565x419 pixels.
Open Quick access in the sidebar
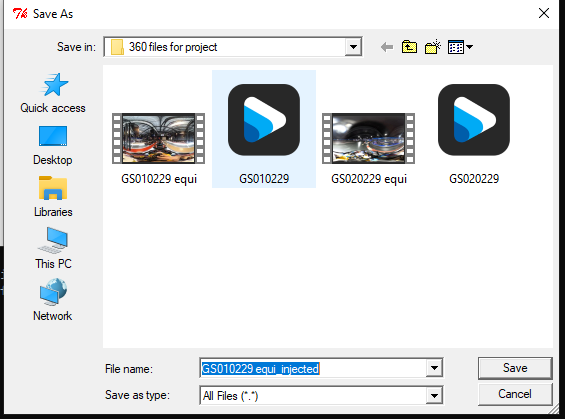click(53, 93)
